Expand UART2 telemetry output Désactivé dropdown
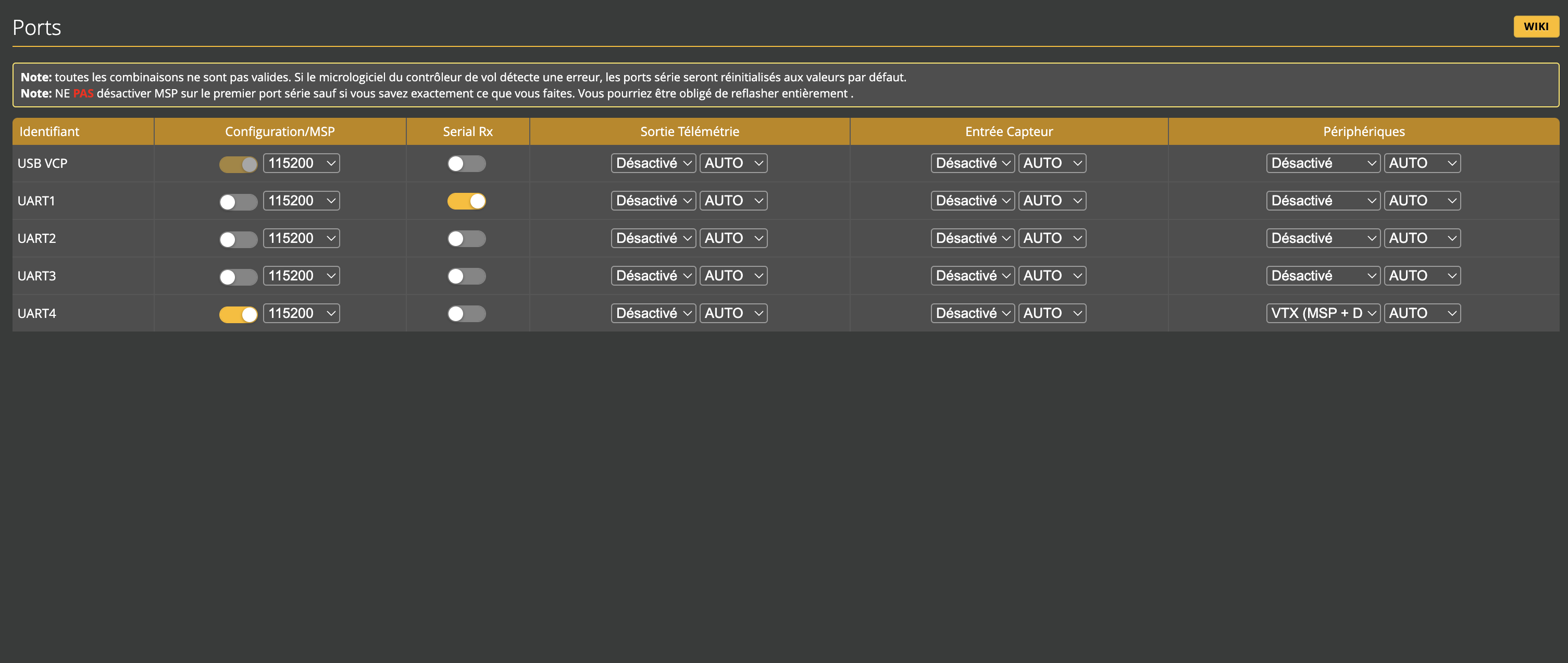This screenshot has height=663, width=1568. point(653,238)
